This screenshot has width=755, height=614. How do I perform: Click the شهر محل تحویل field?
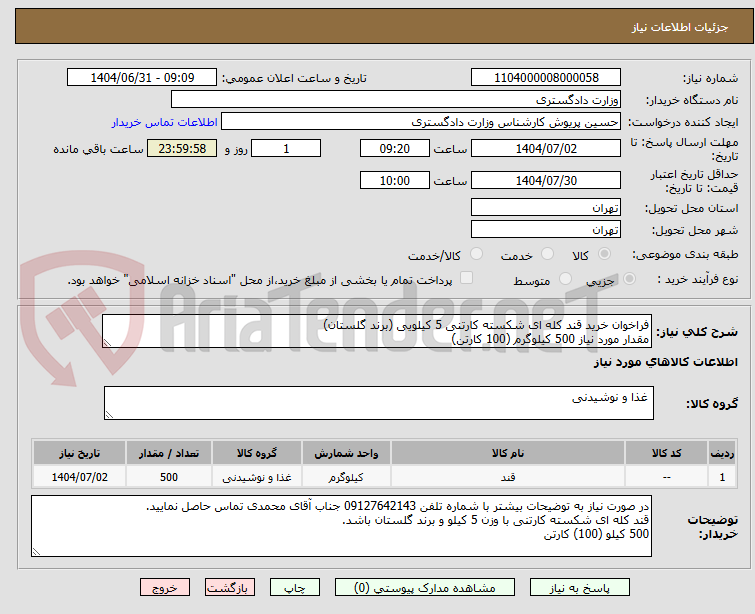(x=546, y=229)
